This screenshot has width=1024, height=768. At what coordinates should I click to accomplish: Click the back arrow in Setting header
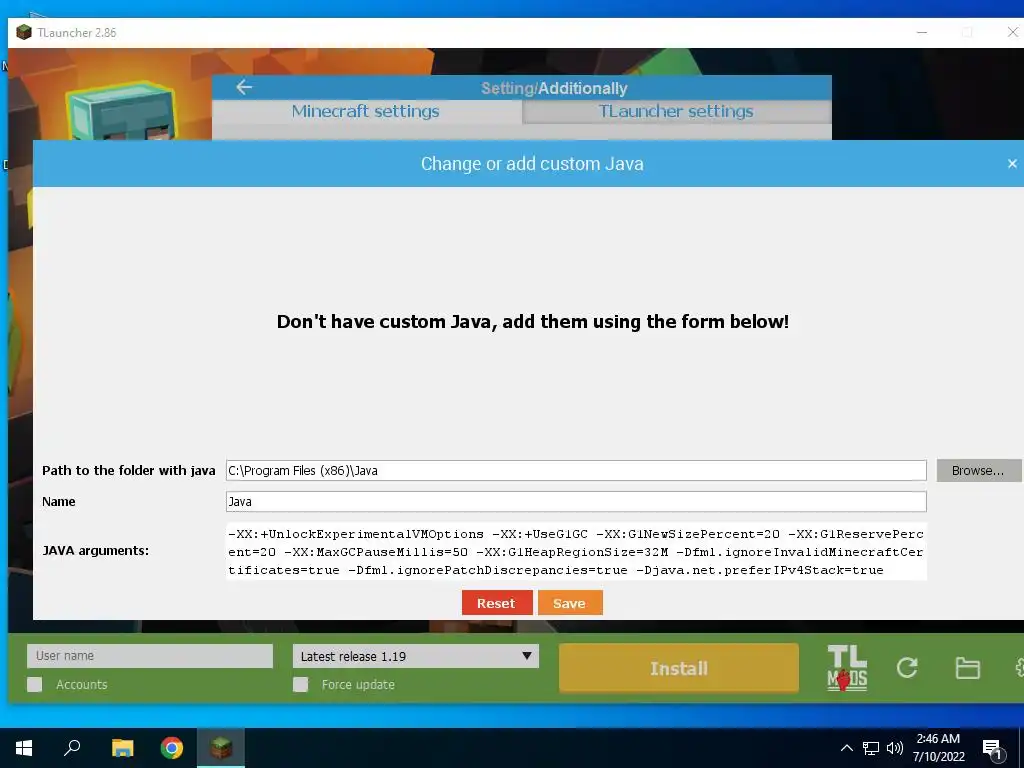coord(244,87)
